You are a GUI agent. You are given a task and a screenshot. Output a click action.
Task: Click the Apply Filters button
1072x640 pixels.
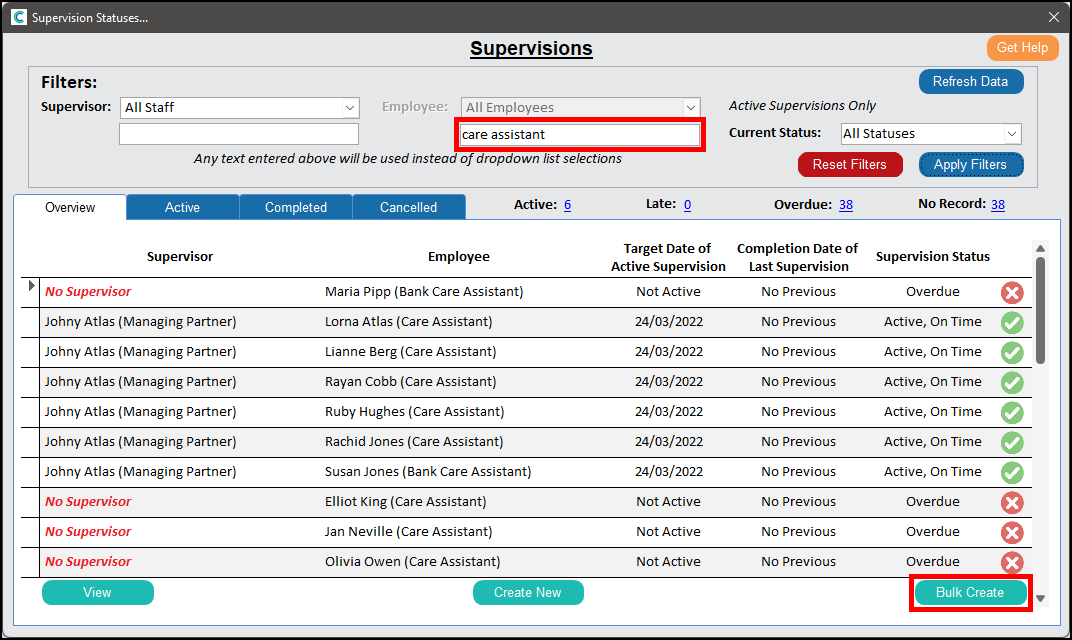point(970,165)
